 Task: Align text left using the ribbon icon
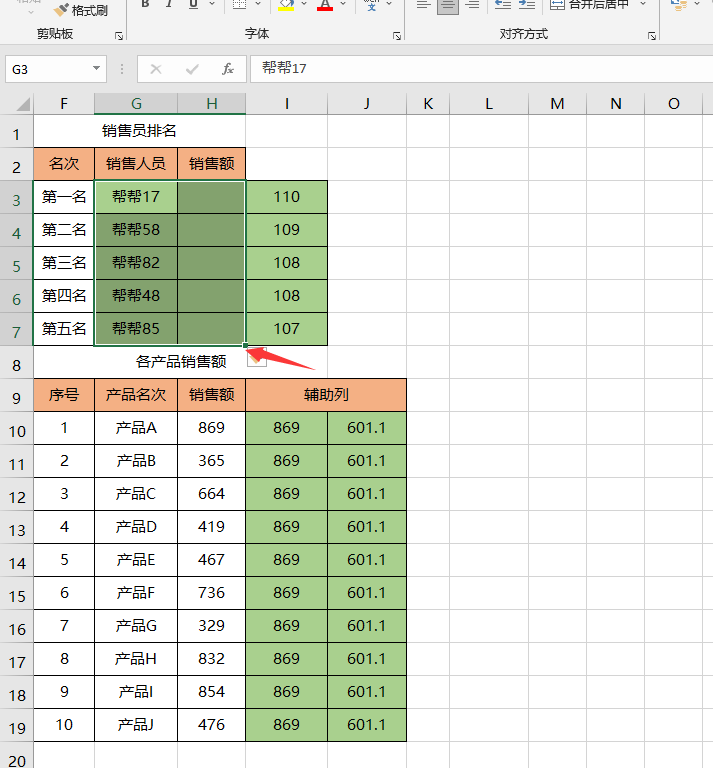pos(423,5)
